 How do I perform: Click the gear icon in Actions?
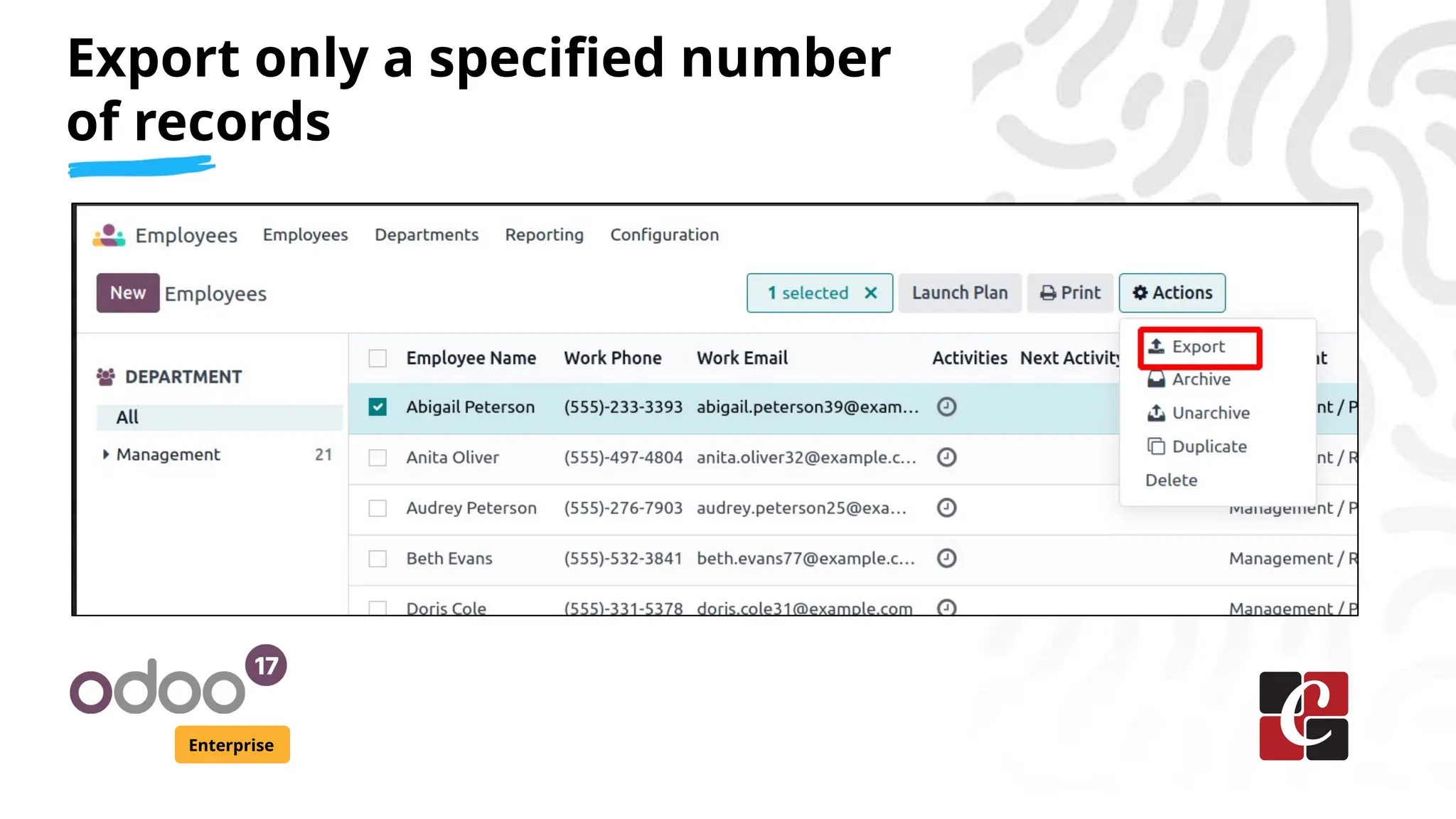(1140, 293)
